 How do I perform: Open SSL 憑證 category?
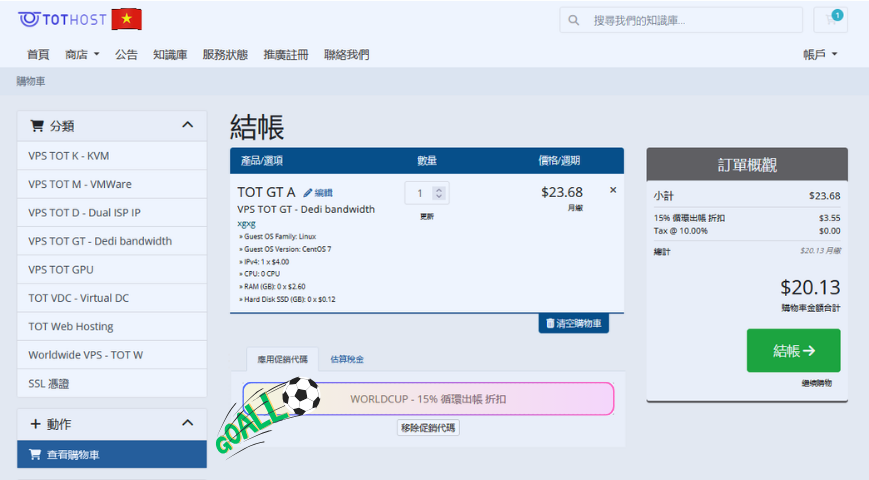click(x=112, y=383)
